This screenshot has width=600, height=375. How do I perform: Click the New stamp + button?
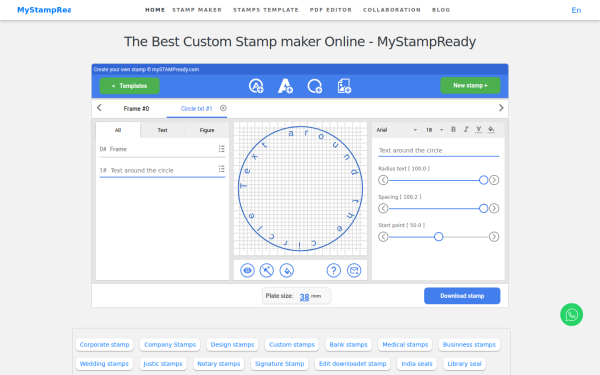[x=470, y=85]
